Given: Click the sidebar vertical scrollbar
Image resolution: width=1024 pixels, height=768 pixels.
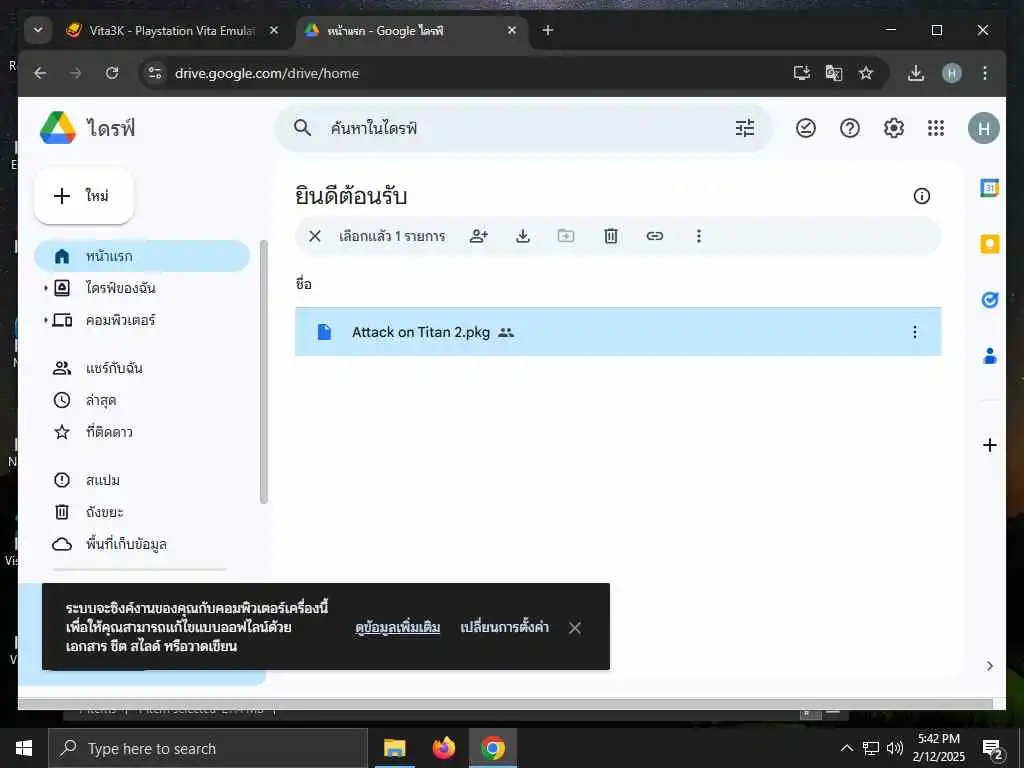Looking at the screenshot, I should pyautogui.click(x=264, y=372).
